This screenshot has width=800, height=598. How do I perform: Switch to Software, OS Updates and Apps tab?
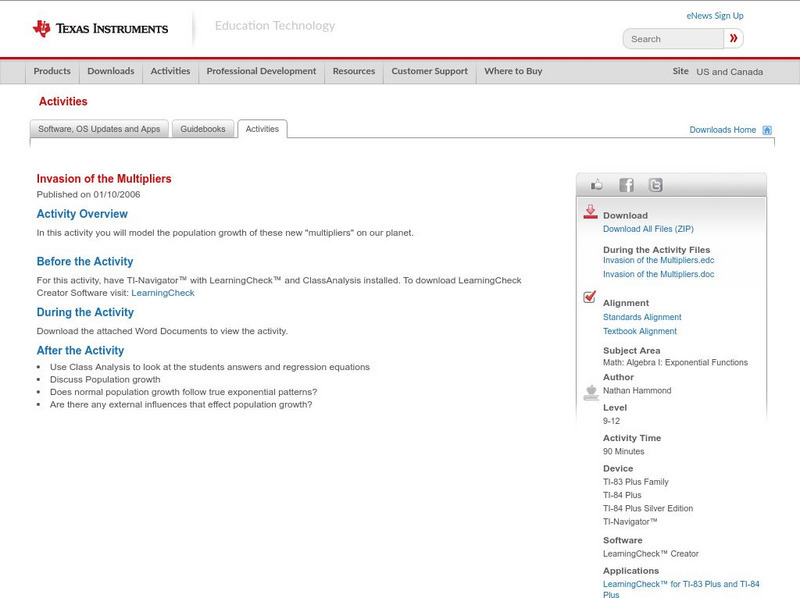pyautogui.click(x=99, y=129)
